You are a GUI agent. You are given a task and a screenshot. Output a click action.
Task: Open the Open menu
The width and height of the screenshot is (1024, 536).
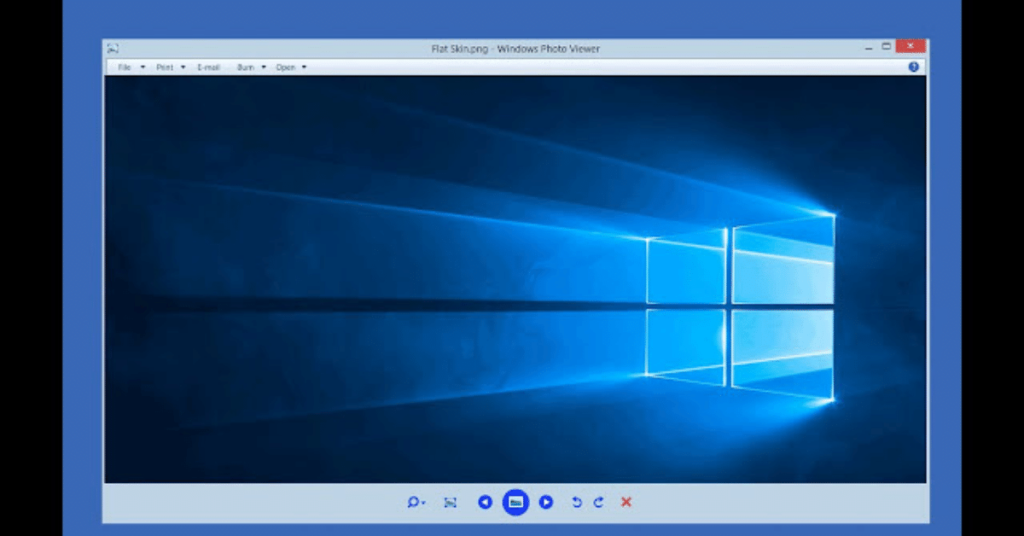(x=285, y=67)
